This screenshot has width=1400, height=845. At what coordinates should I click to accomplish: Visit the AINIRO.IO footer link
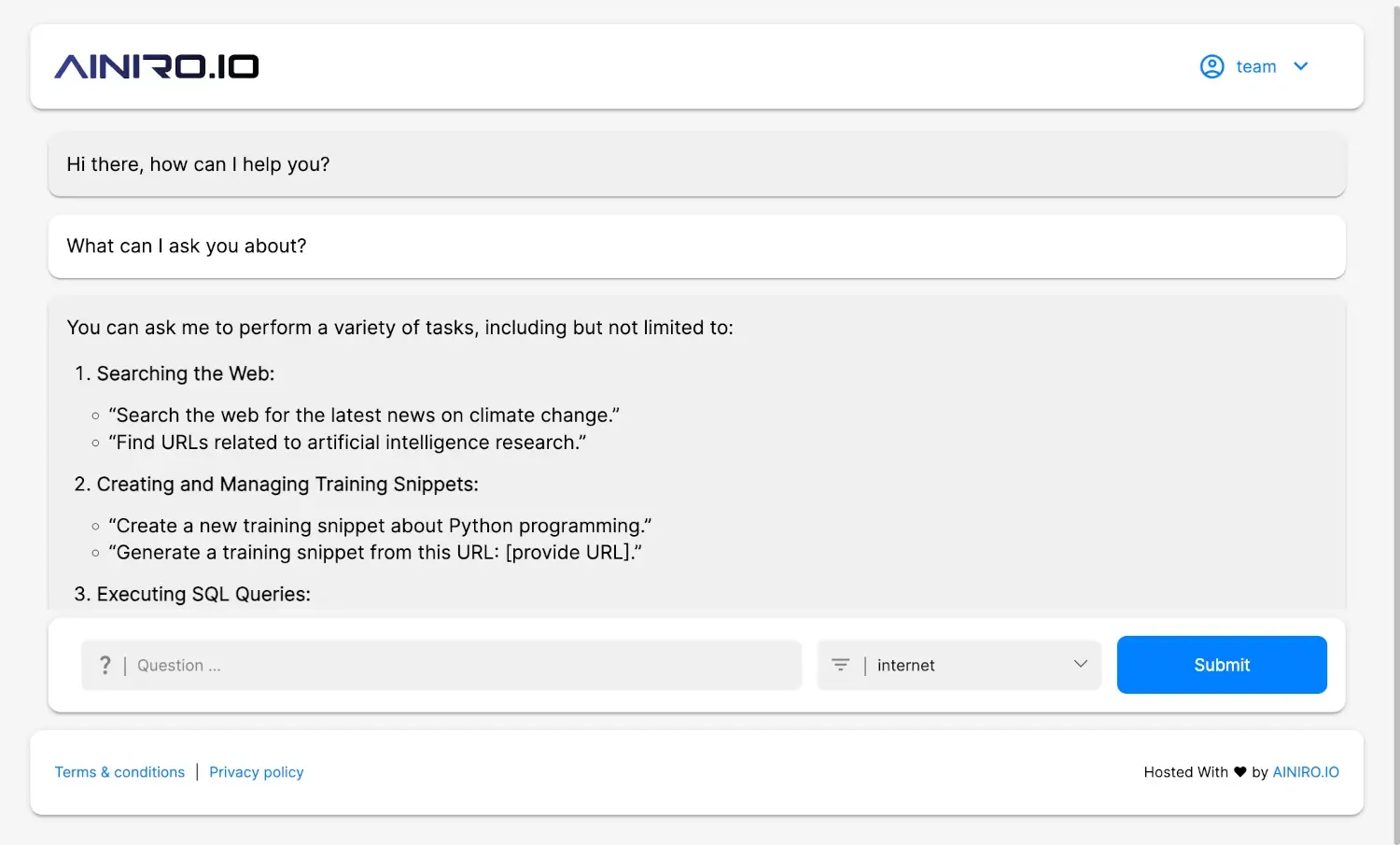pos(1305,772)
